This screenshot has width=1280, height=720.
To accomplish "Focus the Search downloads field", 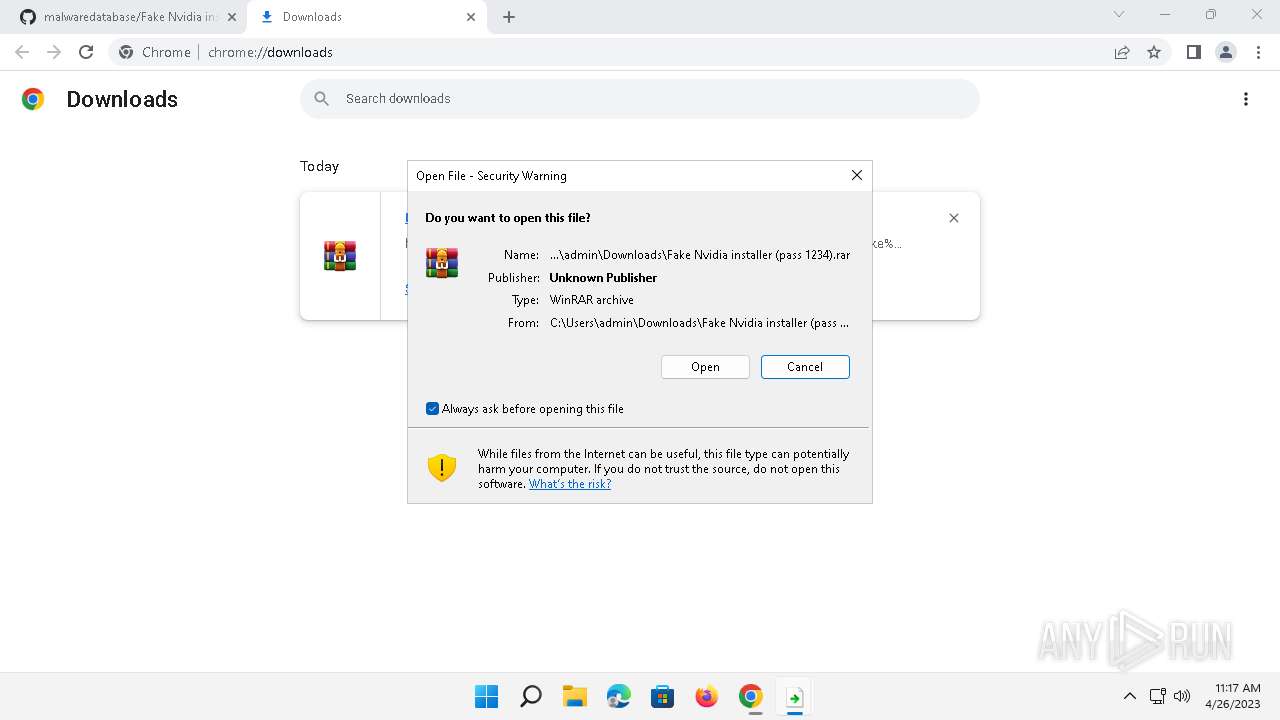I will pos(640,99).
